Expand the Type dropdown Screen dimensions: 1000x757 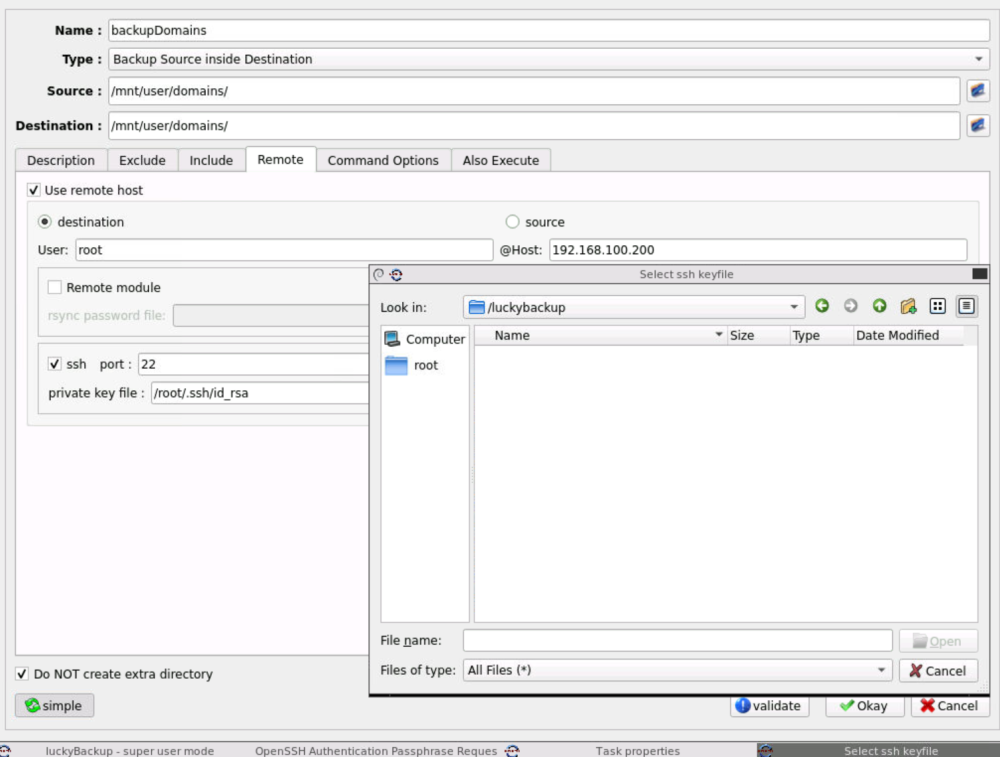pyautogui.click(x=548, y=59)
